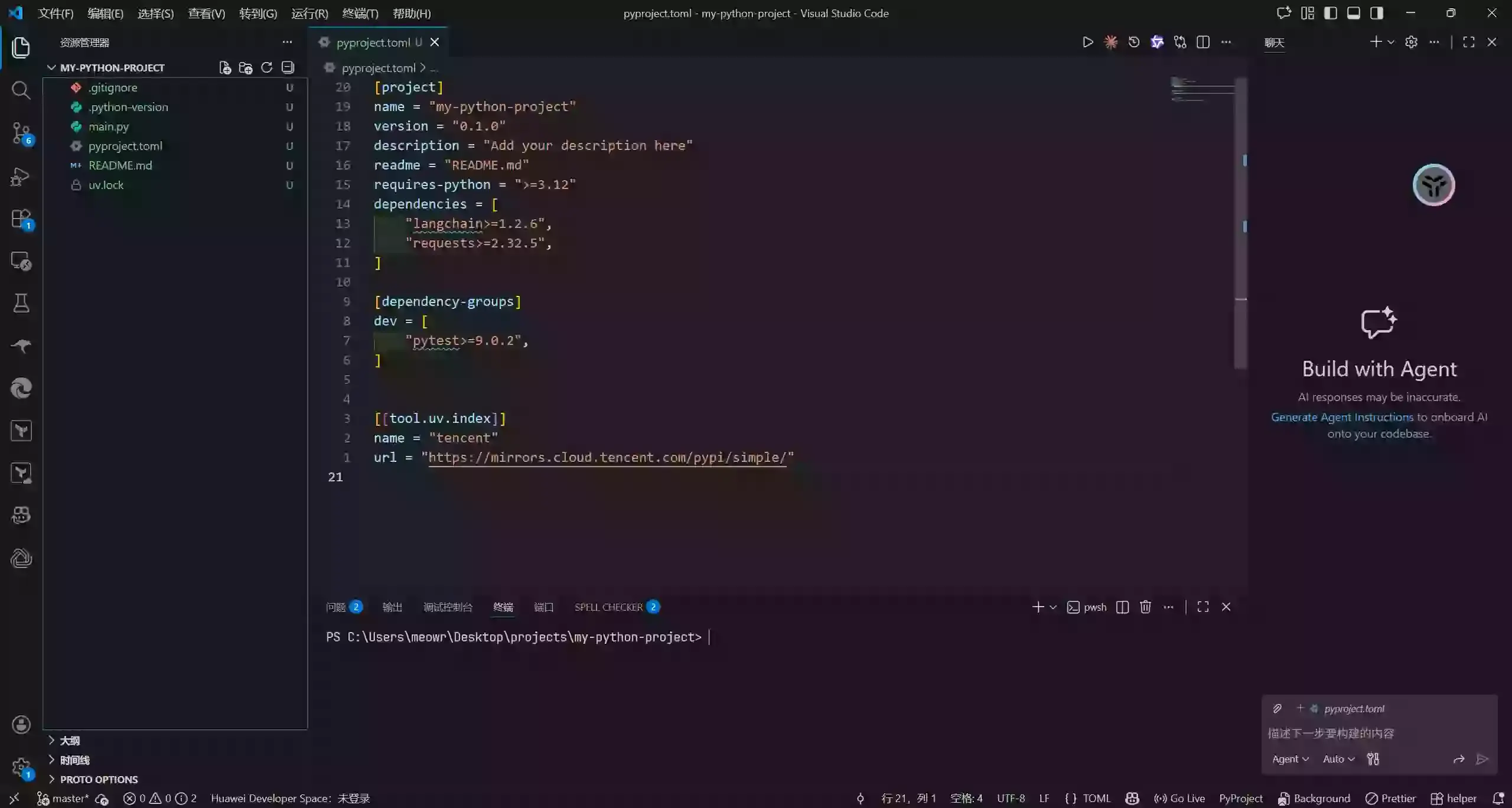Kill the terminal with trash icon
The height and width of the screenshot is (808, 1512).
point(1145,607)
